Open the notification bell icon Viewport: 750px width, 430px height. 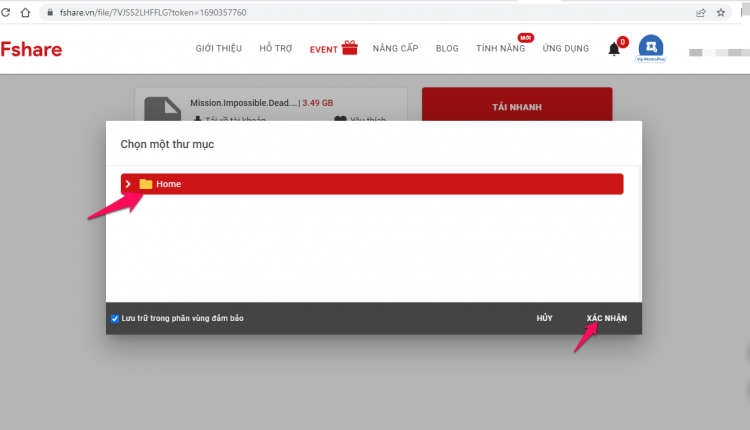pyautogui.click(x=614, y=49)
